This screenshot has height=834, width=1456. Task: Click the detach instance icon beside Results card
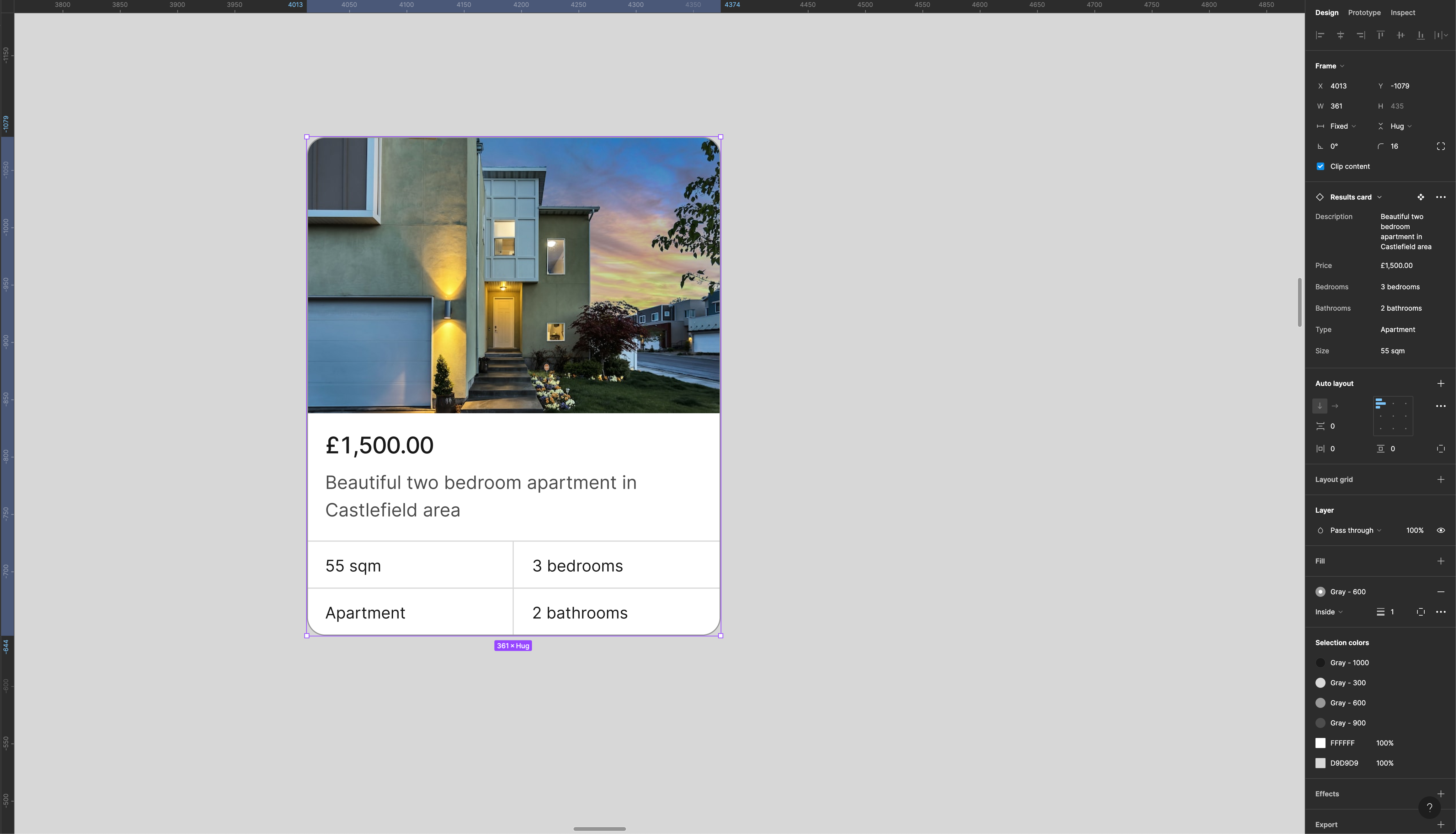coord(1421,196)
